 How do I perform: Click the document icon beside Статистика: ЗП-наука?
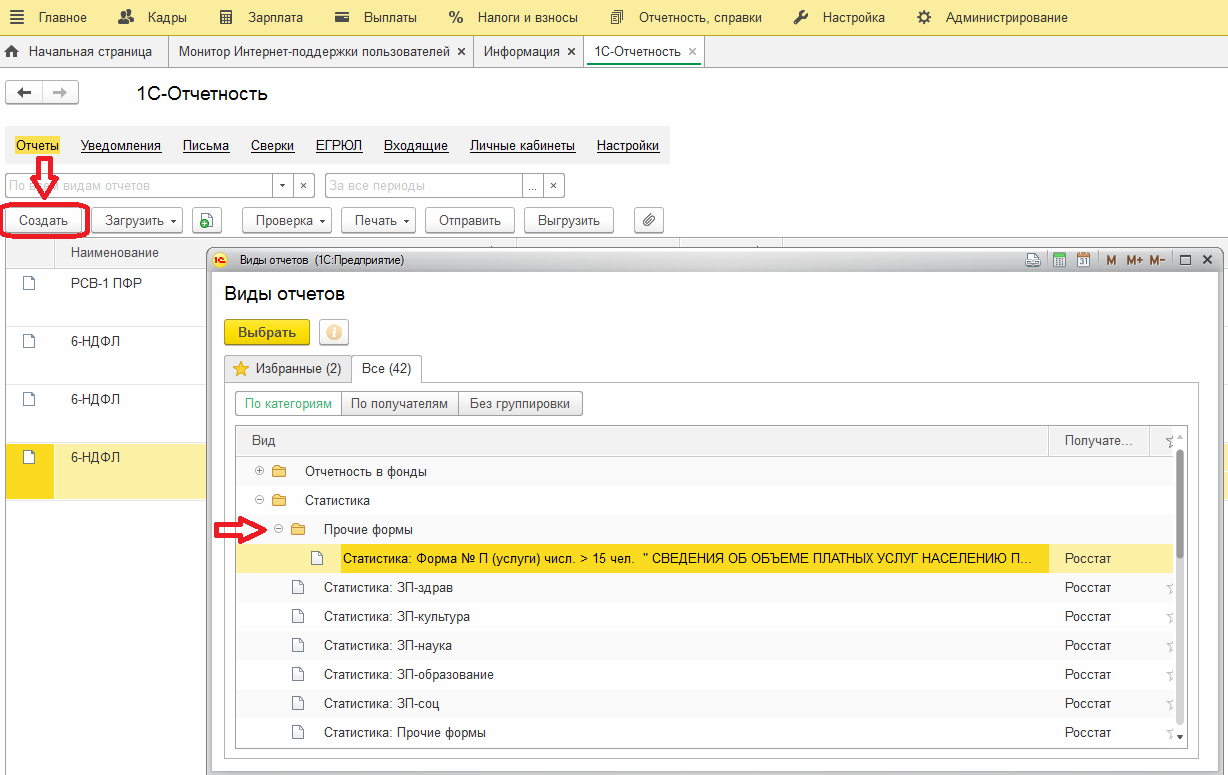pyautogui.click(x=297, y=645)
